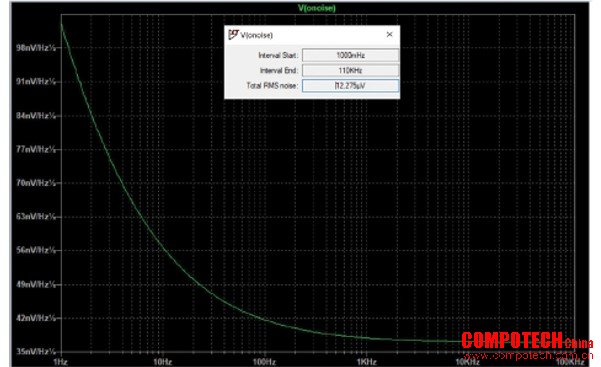The width and height of the screenshot is (601, 367).
Task: Click the V(onoise) dialog title text
Action: (x=256, y=35)
